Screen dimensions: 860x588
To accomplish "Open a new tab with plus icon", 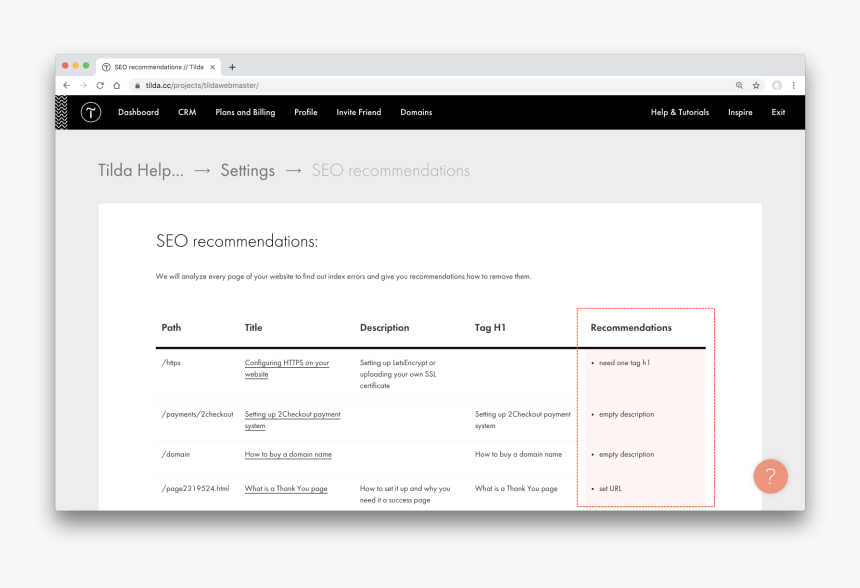I will pyautogui.click(x=232, y=67).
